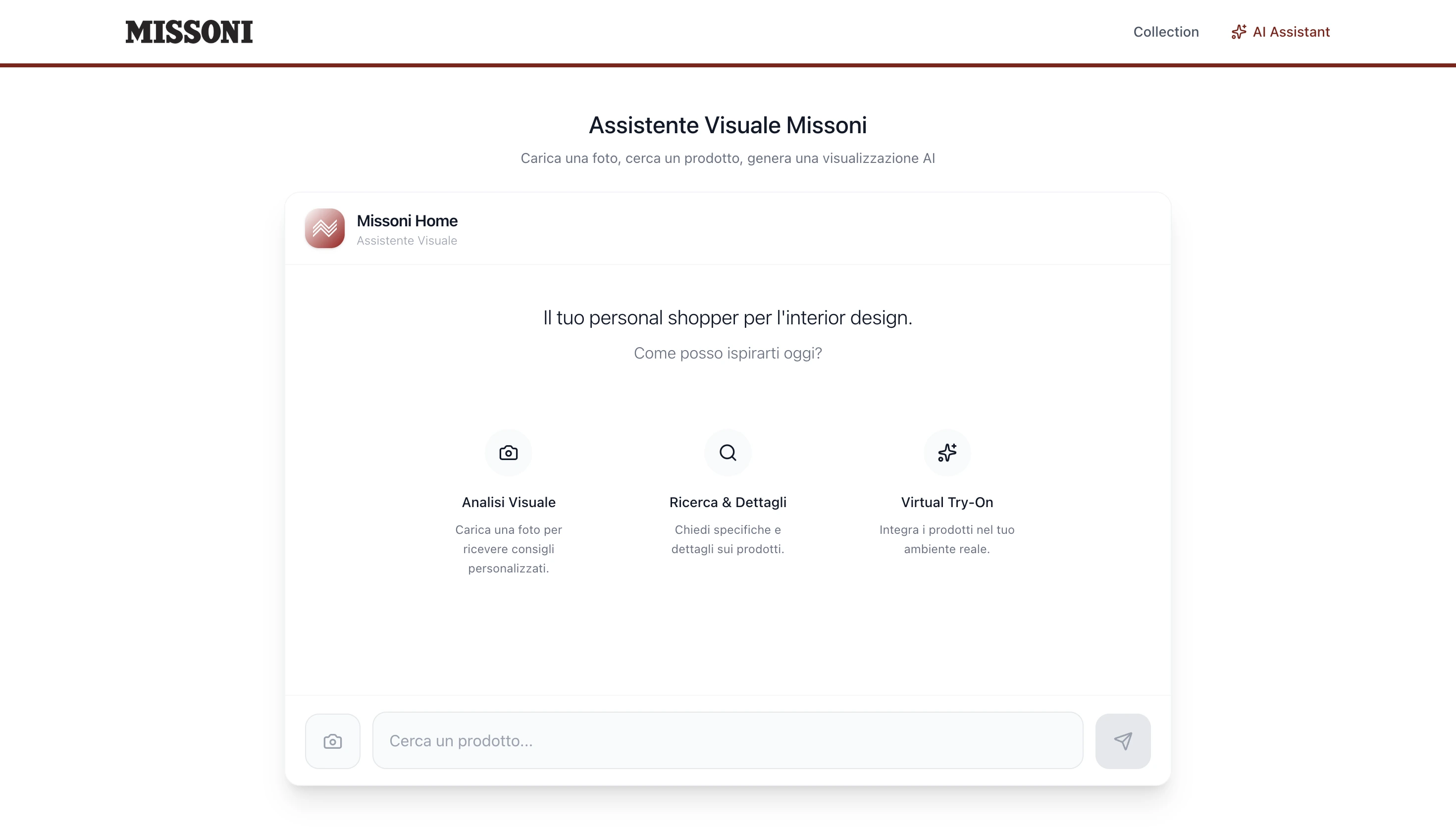Open the Analisi Visuale feature card
Image resolution: width=1456 pixels, height=827 pixels.
tap(508, 503)
